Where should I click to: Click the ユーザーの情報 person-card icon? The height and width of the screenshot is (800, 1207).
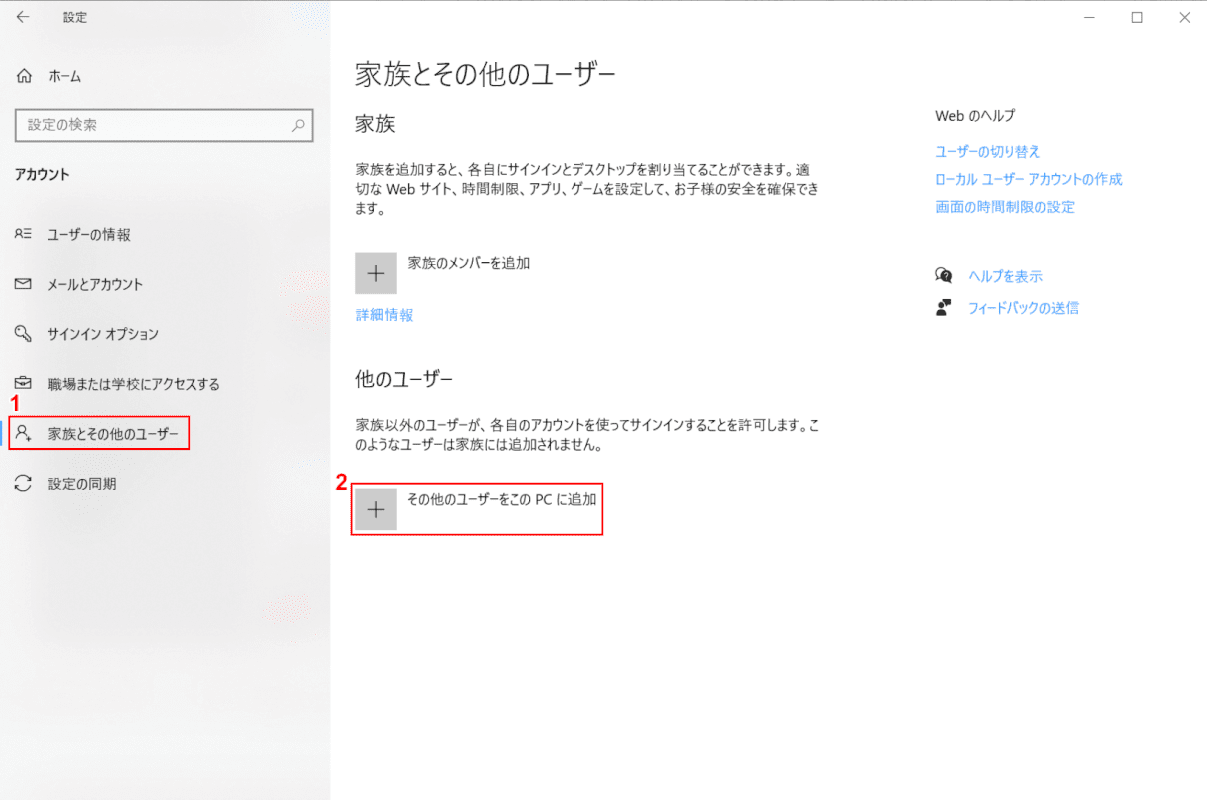coord(24,234)
